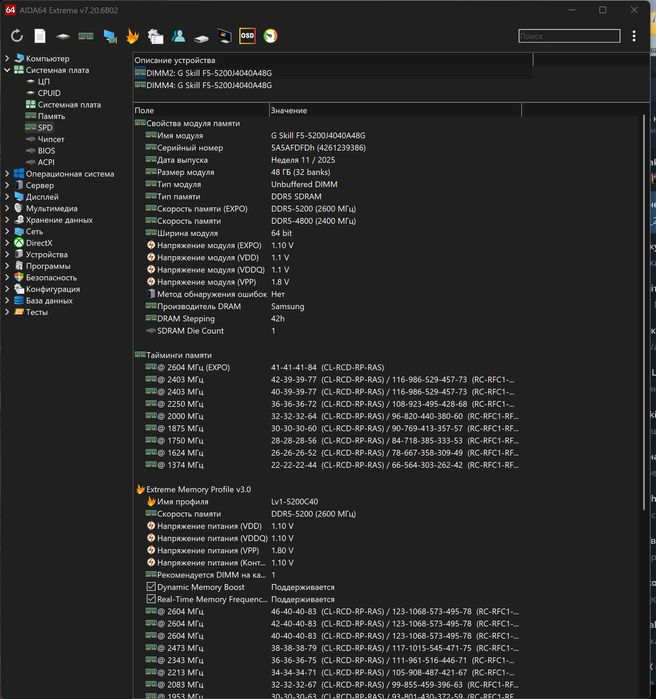Click the flame stability test icon

(x=132, y=36)
